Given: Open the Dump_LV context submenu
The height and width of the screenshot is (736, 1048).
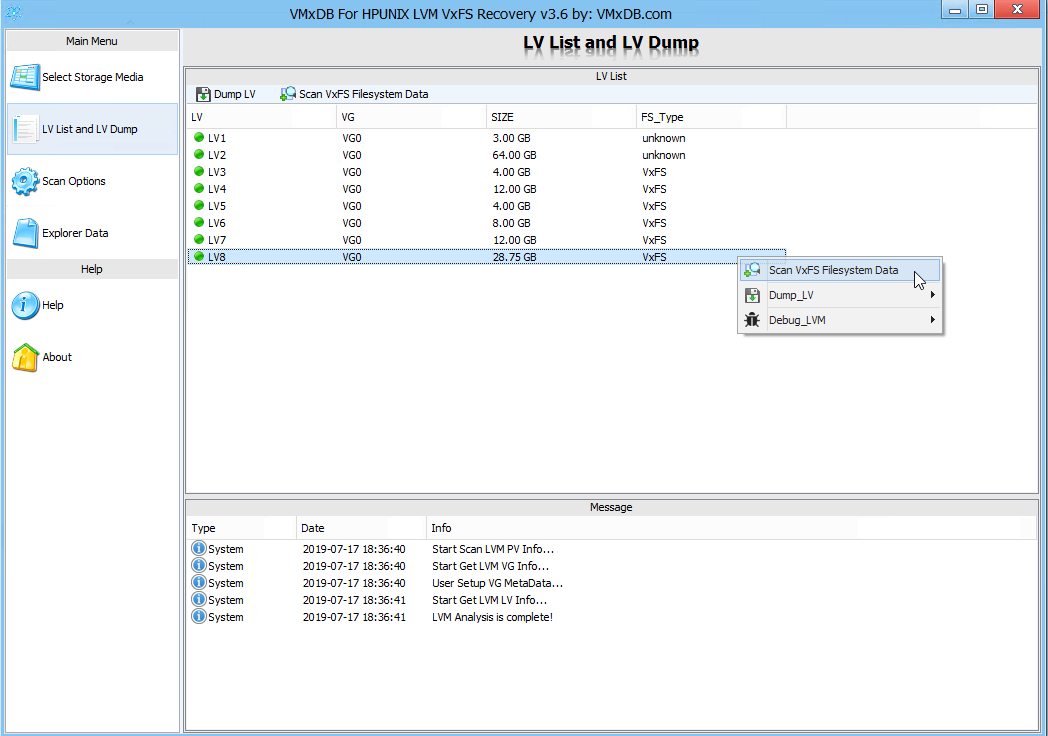Looking at the screenshot, I should [840, 295].
